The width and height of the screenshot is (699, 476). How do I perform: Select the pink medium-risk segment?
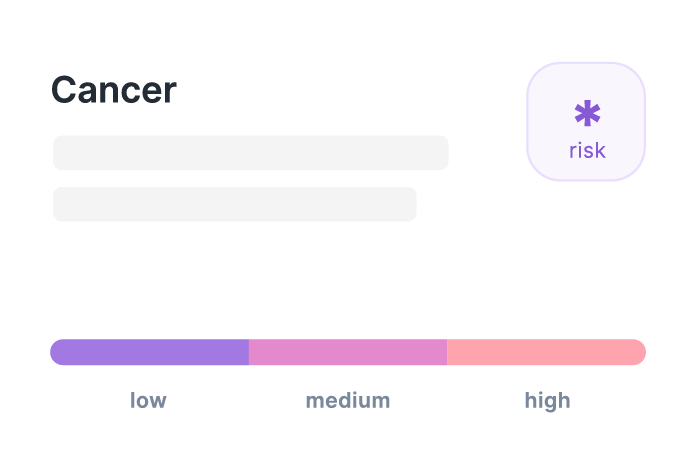click(348, 352)
